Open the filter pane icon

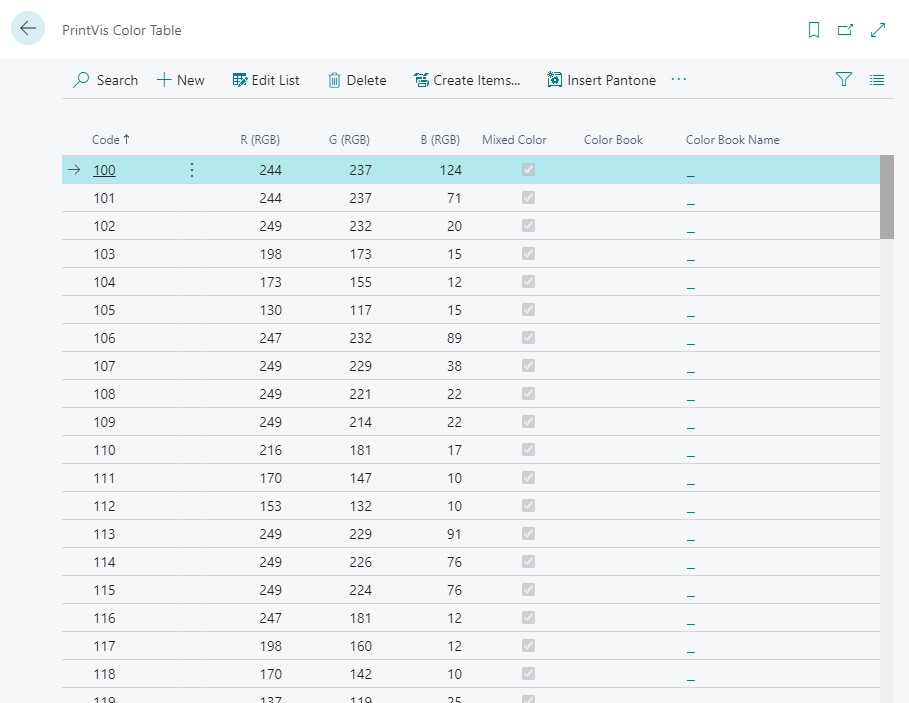click(843, 79)
